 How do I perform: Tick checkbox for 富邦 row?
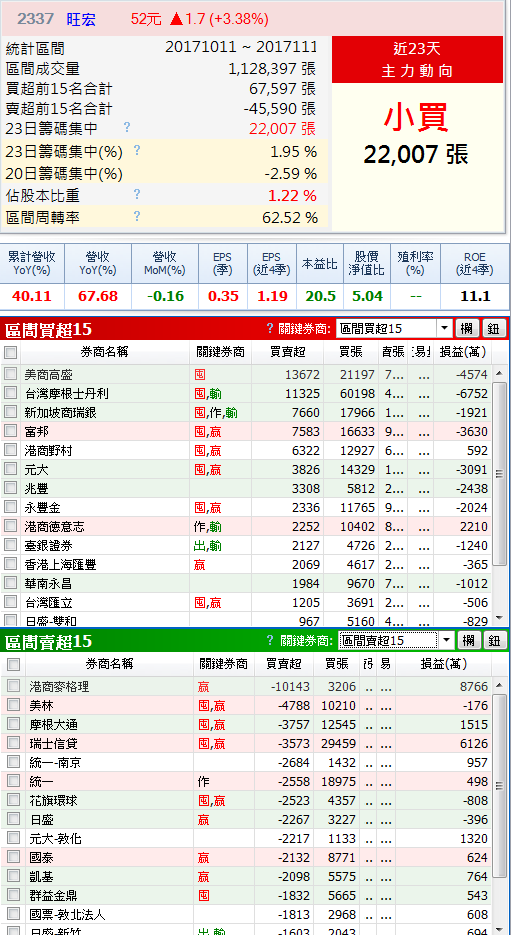click(11, 431)
